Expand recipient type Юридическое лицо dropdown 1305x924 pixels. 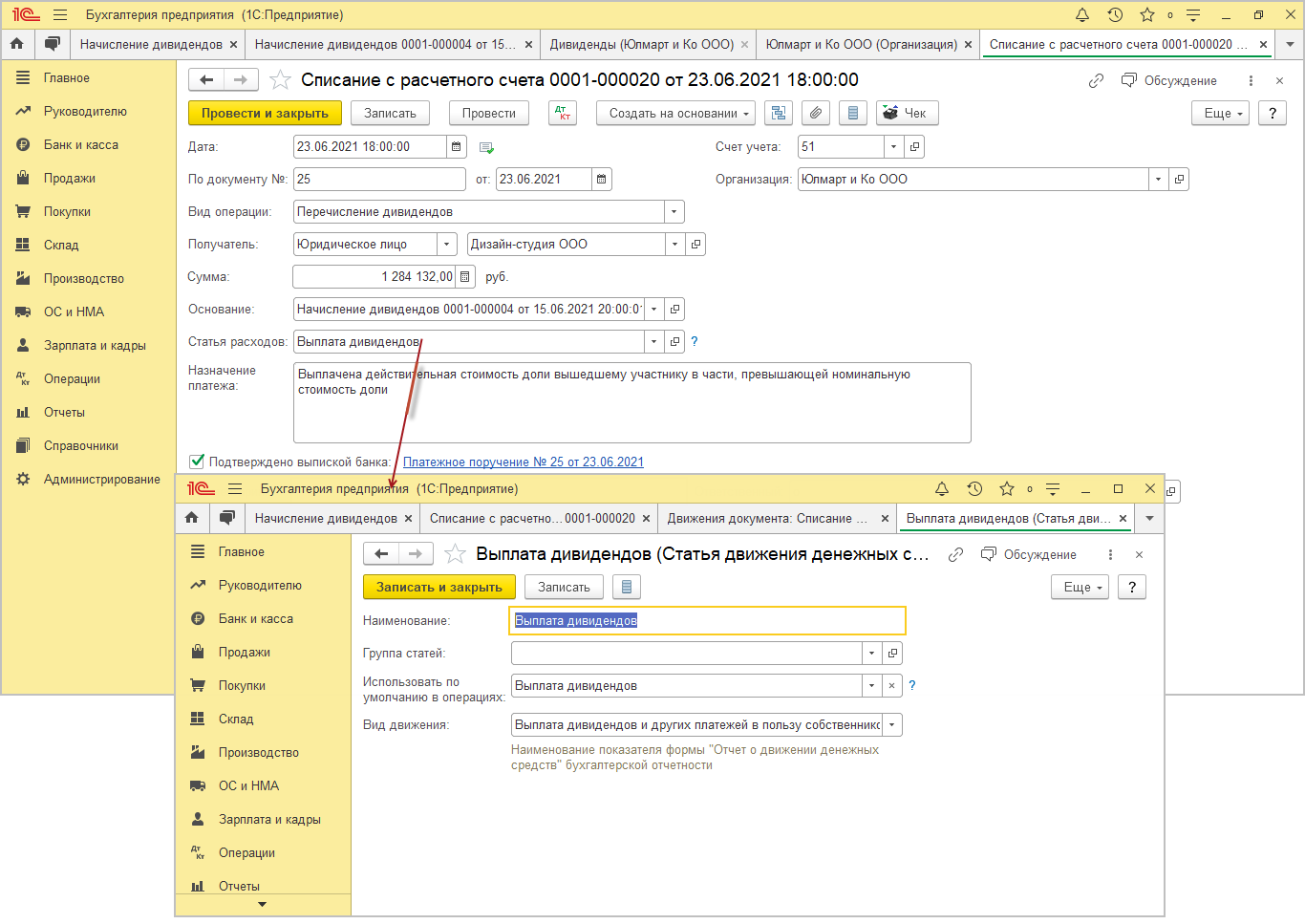[x=446, y=244]
